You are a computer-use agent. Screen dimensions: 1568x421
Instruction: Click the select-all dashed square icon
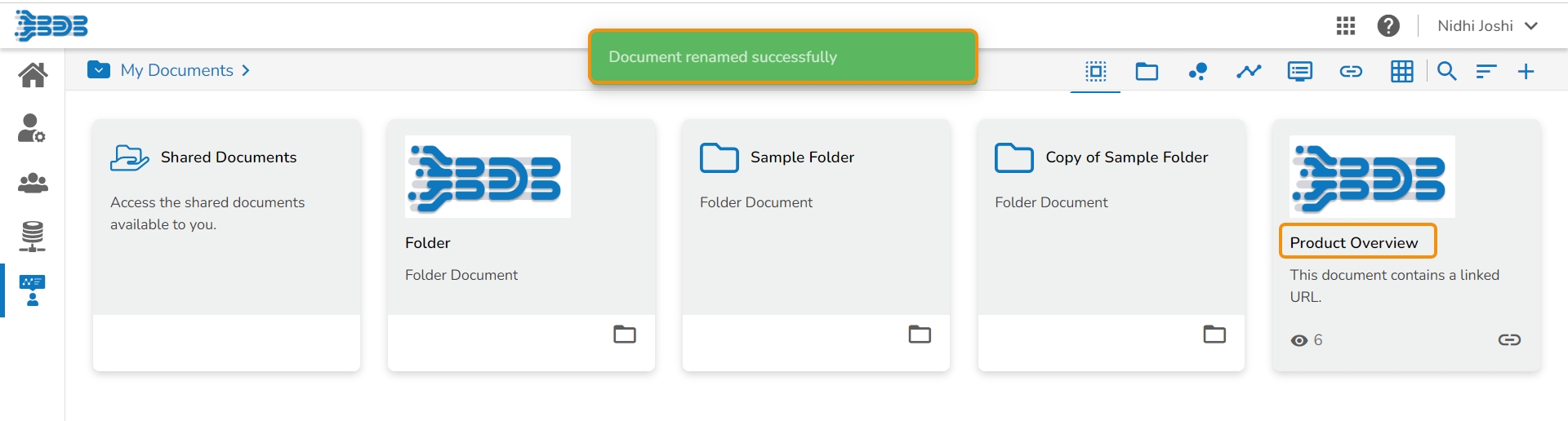pyautogui.click(x=1096, y=71)
